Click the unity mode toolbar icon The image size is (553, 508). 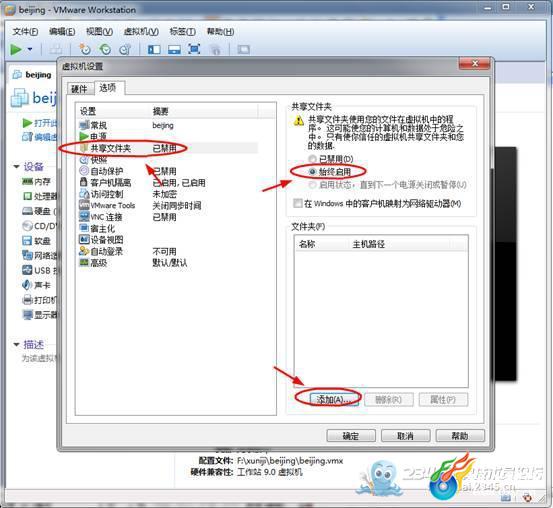(215, 49)
